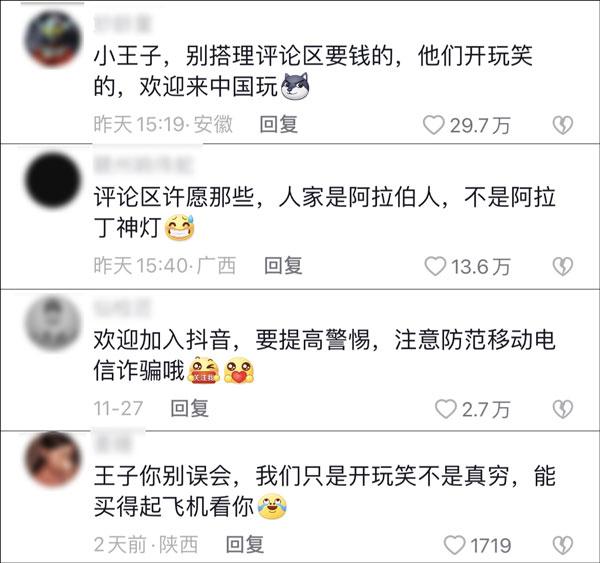Viewport: 600px width, 563px height.
Task: Select the 王子你别误会 comment text
Action: 324,492
